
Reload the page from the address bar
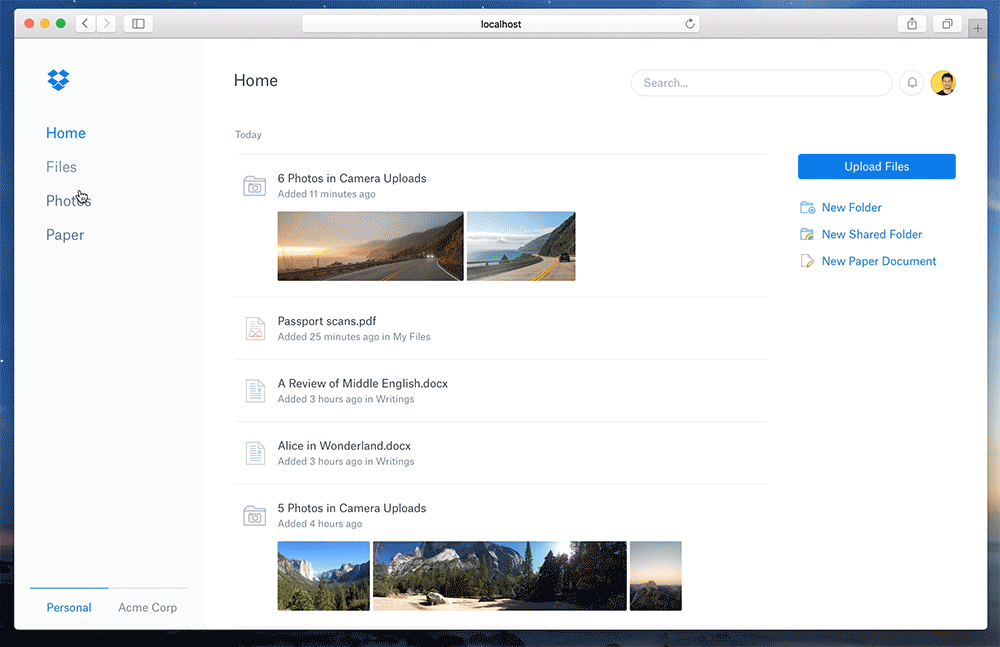point(689,23)
